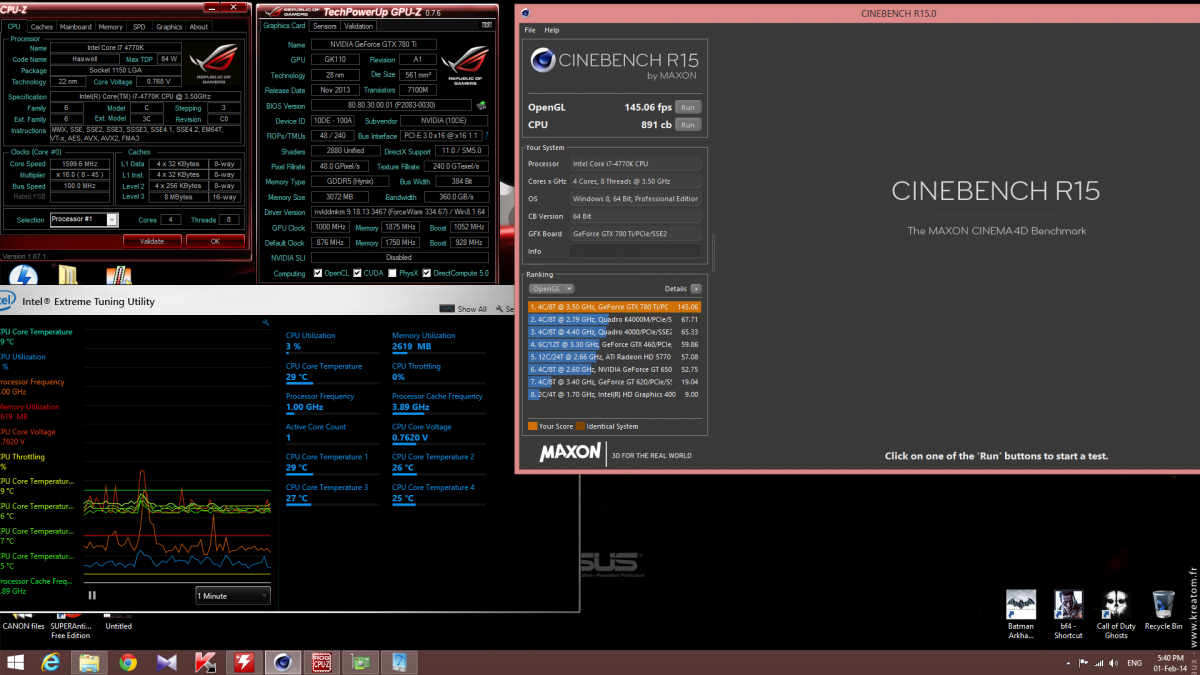Open File Explorer from the taskbar

pos(89,661)
